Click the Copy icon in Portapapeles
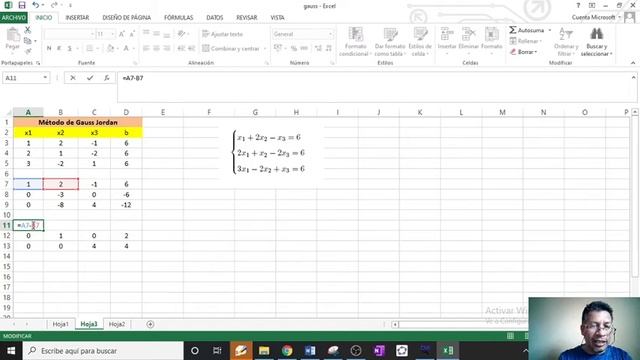 tap(28, 41)
